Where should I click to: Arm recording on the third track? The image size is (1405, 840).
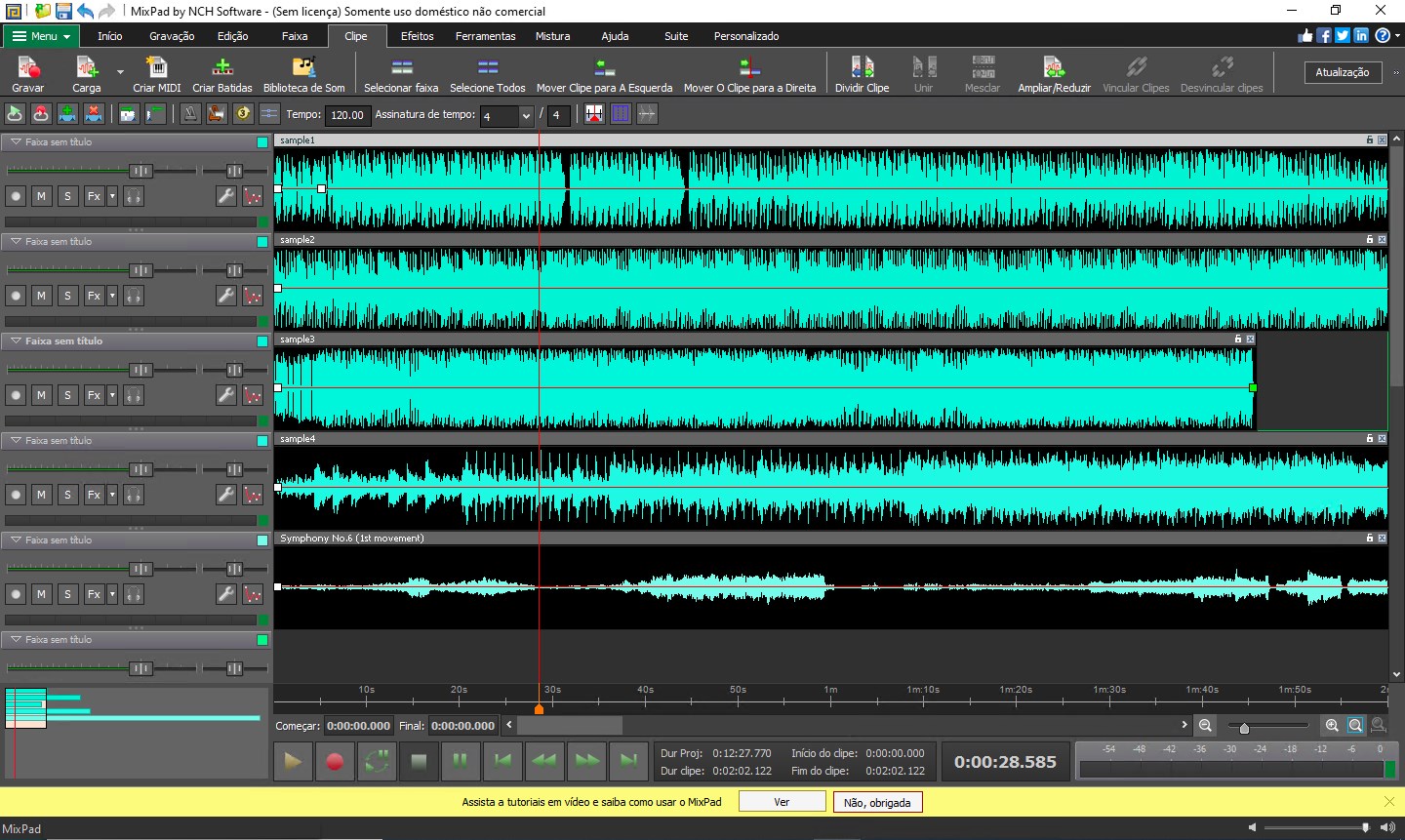click(16, 395)
